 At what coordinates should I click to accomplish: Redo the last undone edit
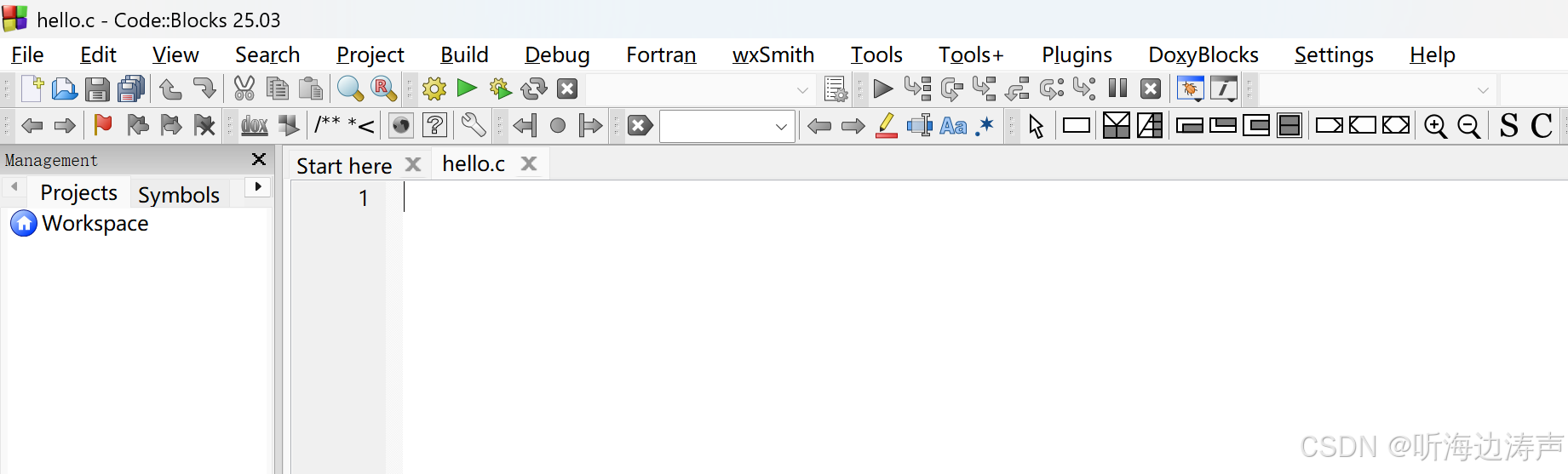click(x=204, y=89)
